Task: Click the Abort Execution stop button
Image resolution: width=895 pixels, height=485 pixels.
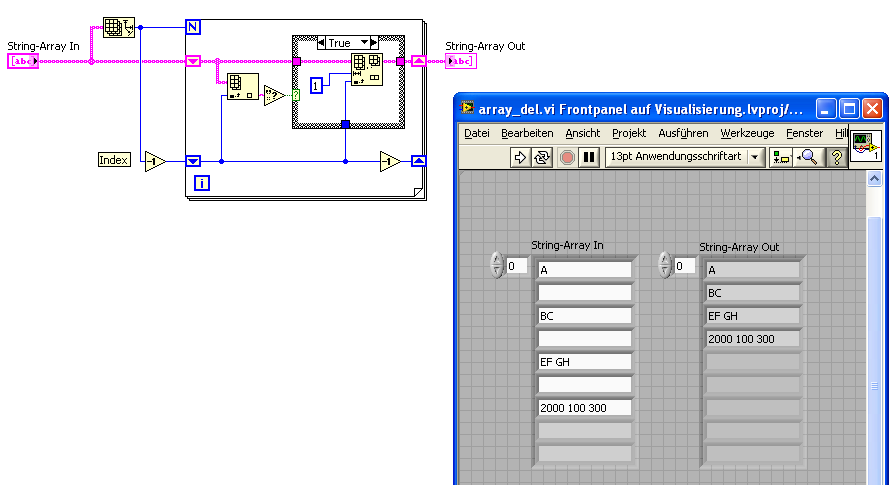Action: pos(567,157)
